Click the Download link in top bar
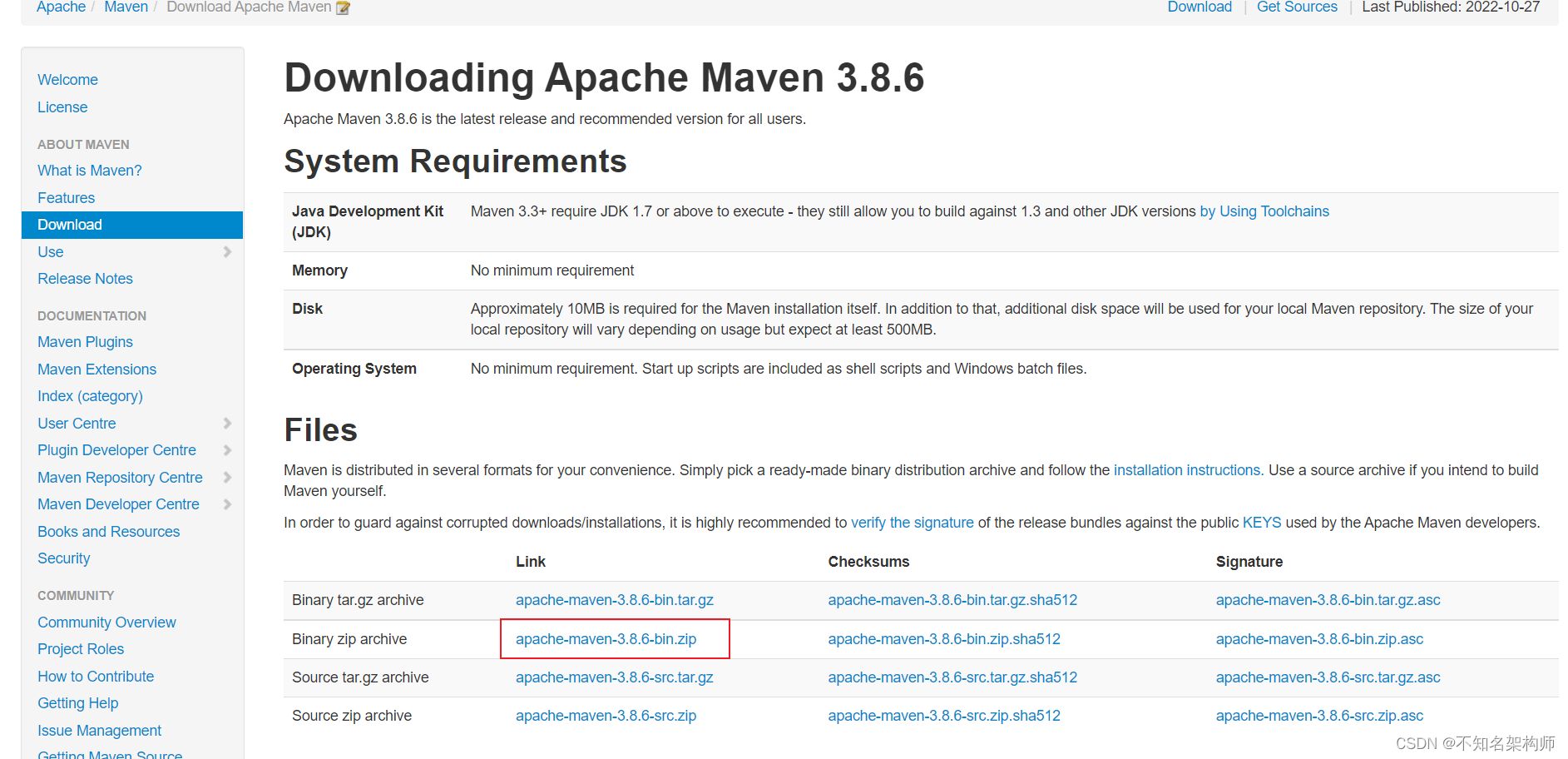The width and height of the screenshot is (1568, 759). click(x=1199, y=7)
